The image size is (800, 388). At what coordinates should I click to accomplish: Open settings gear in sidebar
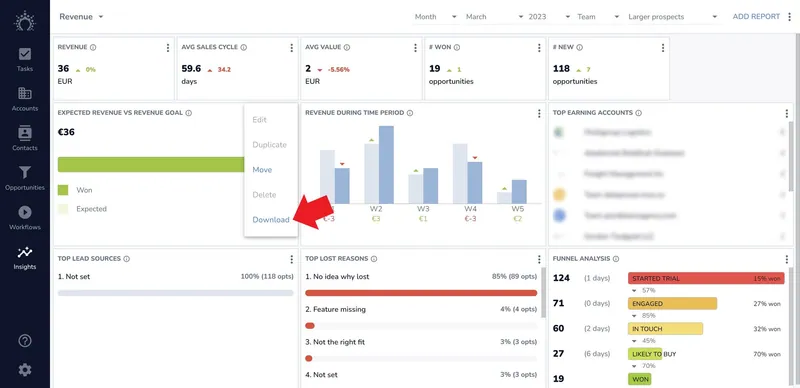point(24,370)
